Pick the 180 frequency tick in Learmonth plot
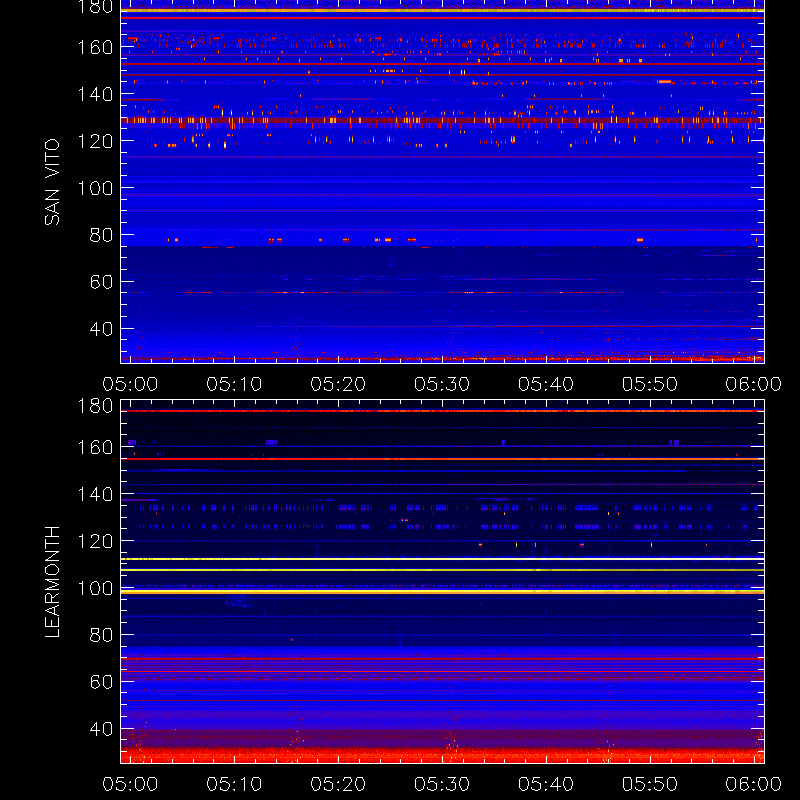The height and width of the screenshot is (800, 800). [95, 406]
